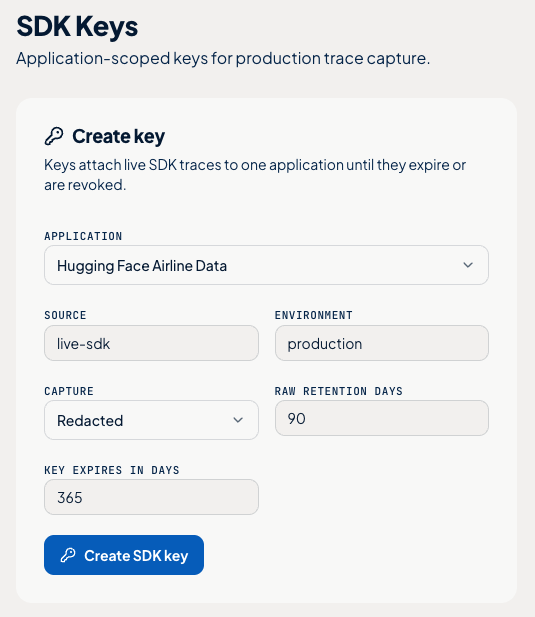Click the RAW RETENTION DAYS label
Image resolution: width=535 pixels, height=617 pixels.
coord(339,391)
